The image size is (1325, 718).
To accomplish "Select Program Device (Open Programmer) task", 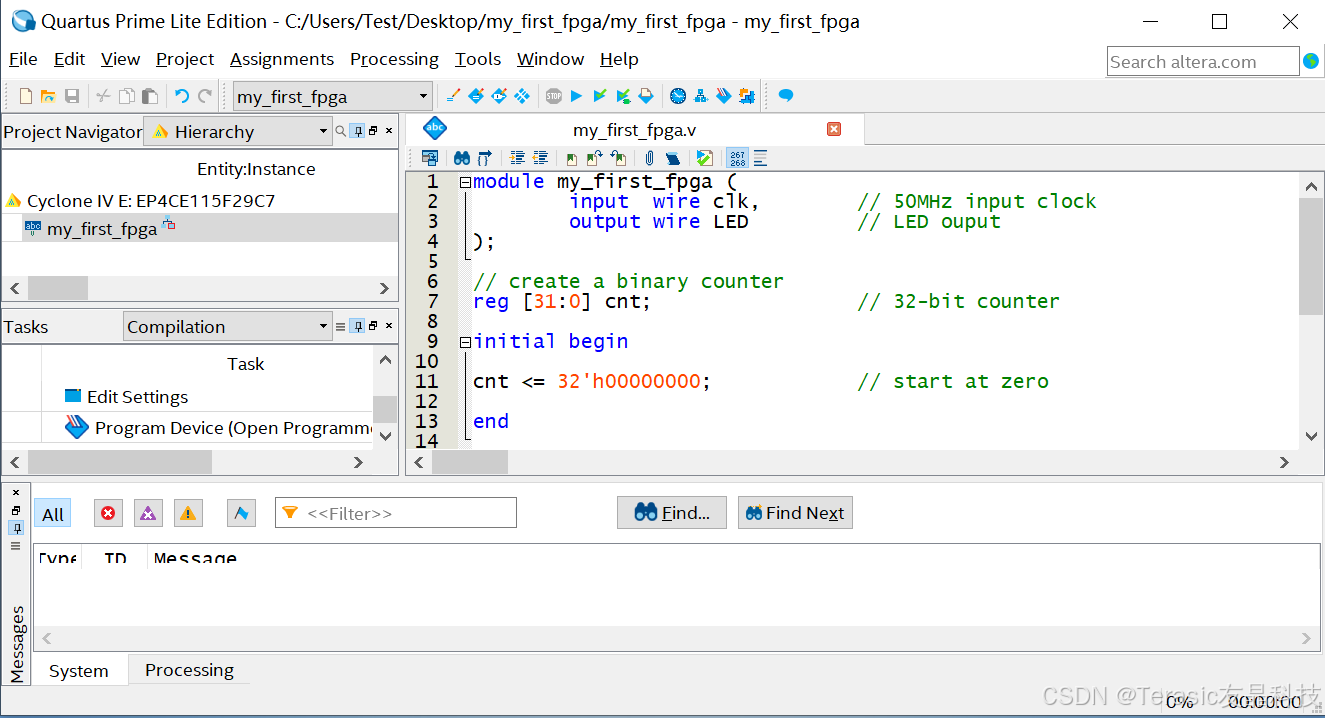I will click(x=218, y=428).
